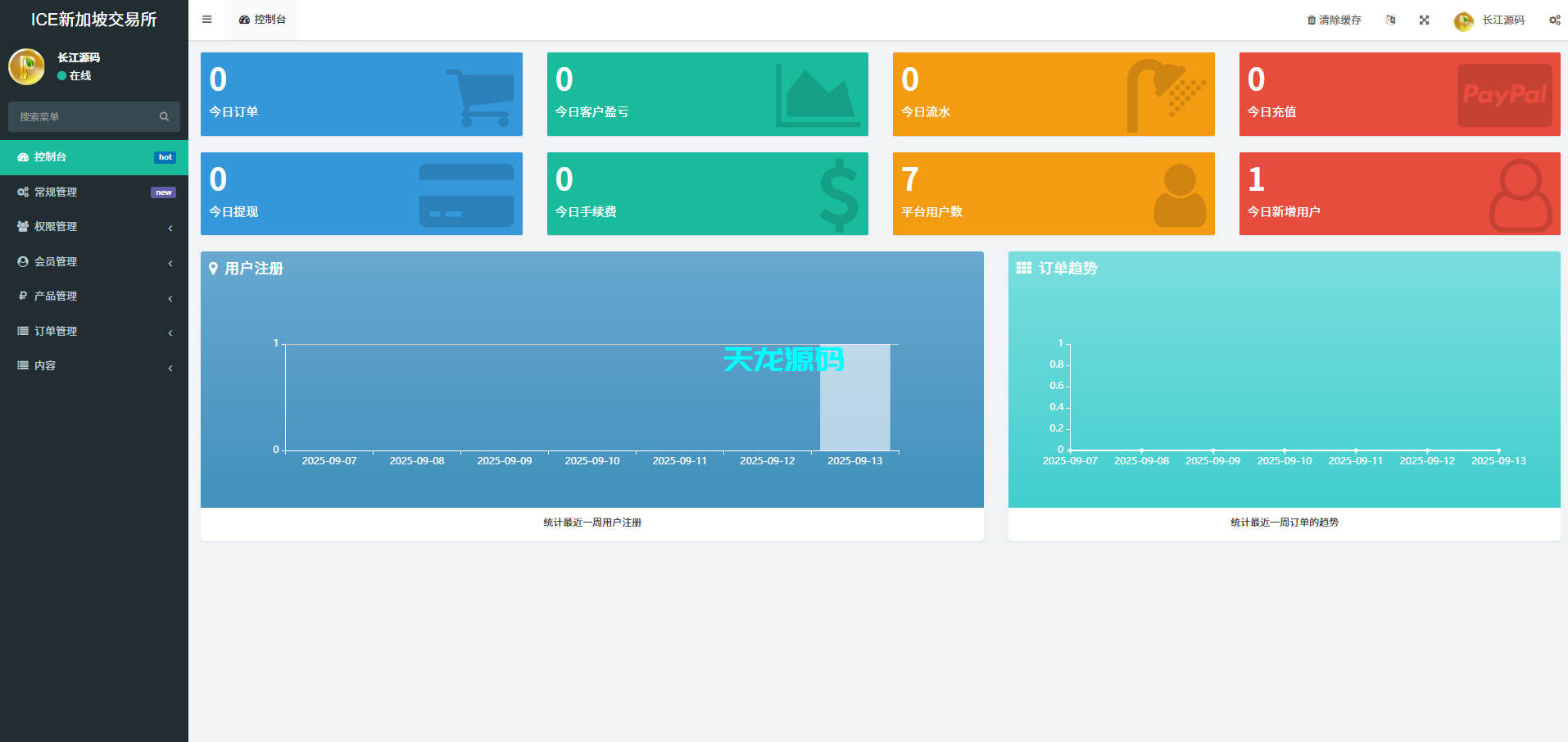Open the 长江源码 user menu in header
Image resolution: width=1568 pixels, height=742 pixels.
pos(1489,20)
